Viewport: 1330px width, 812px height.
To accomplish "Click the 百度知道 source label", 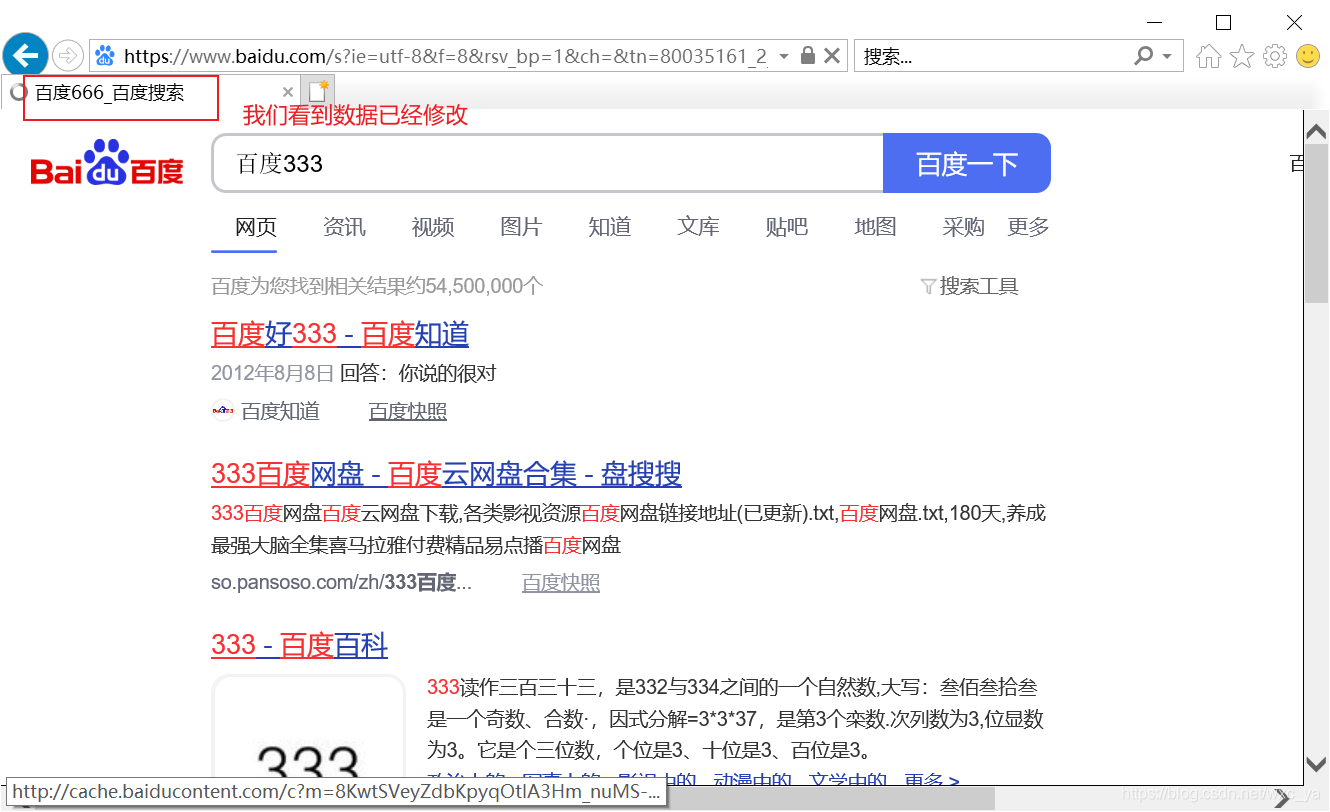I will [280, 411].
